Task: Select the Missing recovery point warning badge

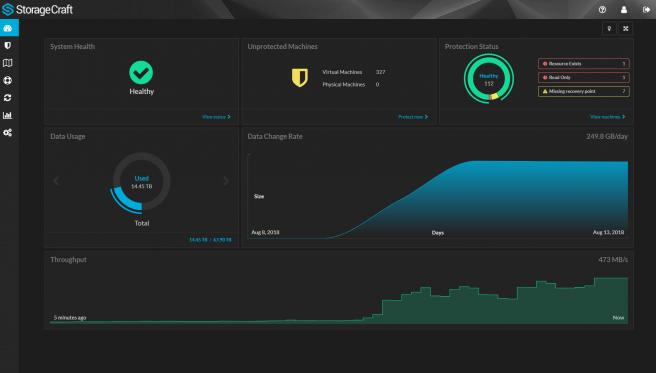Action: pos(584,91)
